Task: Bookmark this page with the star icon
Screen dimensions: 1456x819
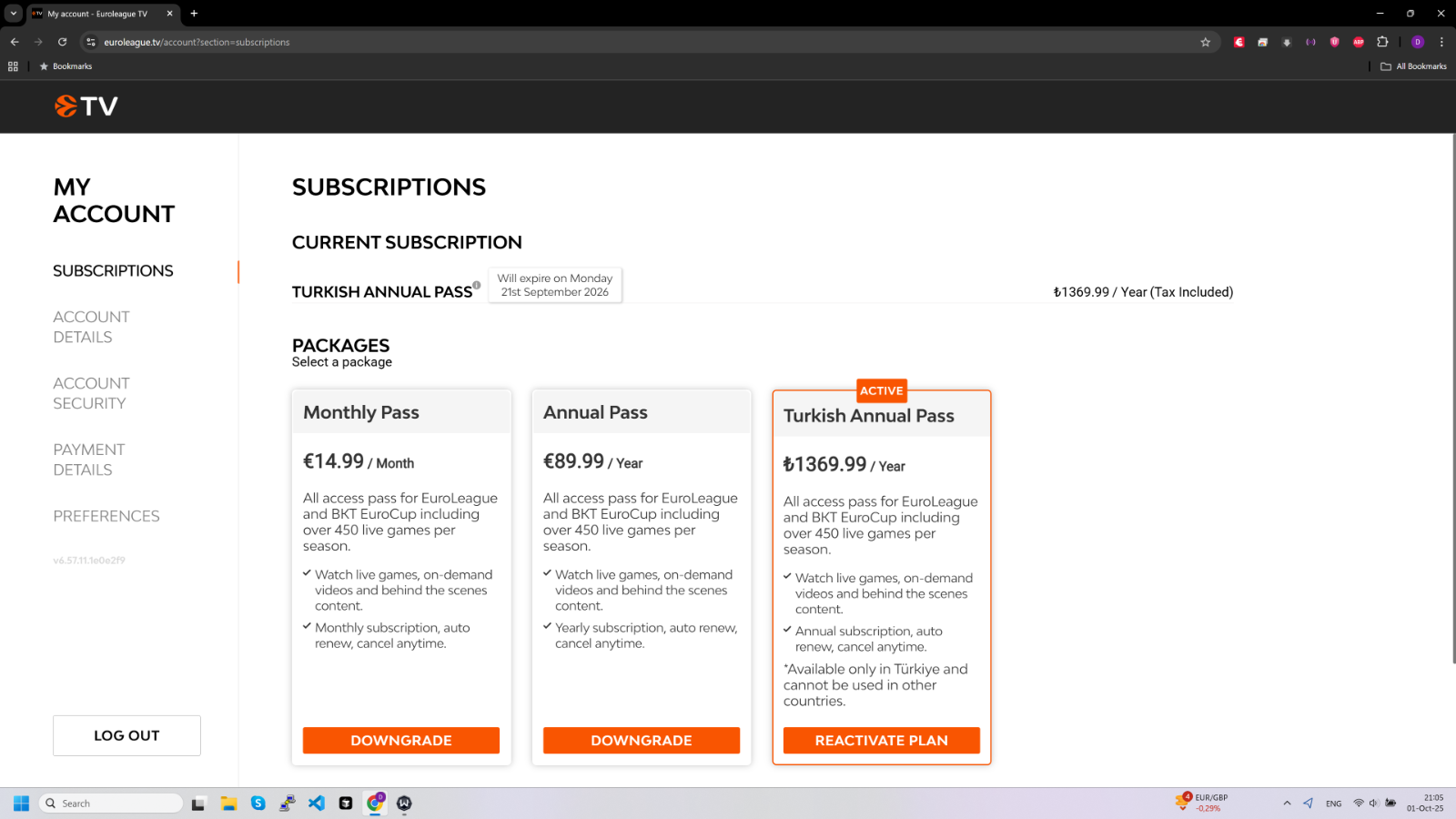Action: click(x=1206, y=42)
